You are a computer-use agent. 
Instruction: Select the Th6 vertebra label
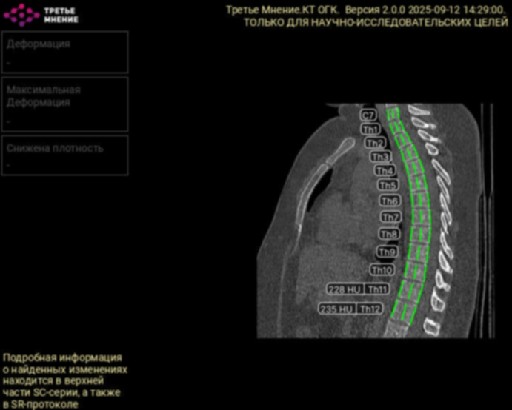390,201
